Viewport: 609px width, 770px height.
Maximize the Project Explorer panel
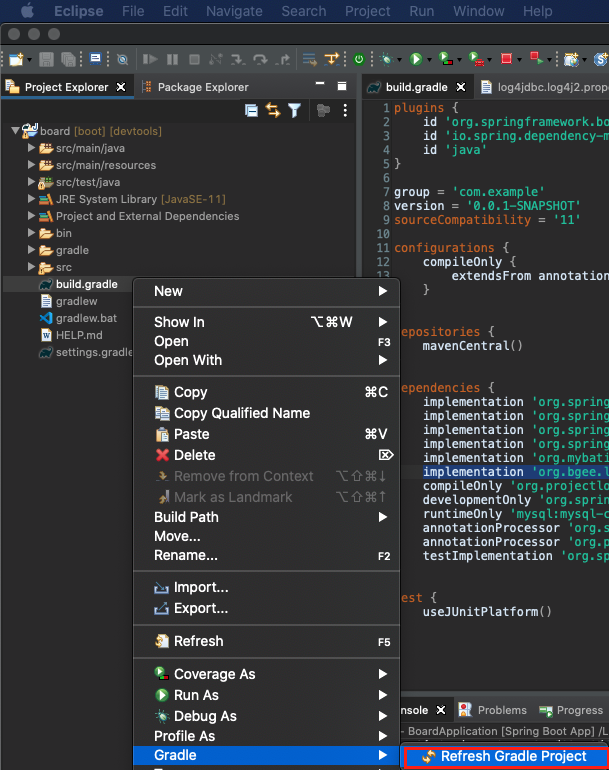[342, 86]
